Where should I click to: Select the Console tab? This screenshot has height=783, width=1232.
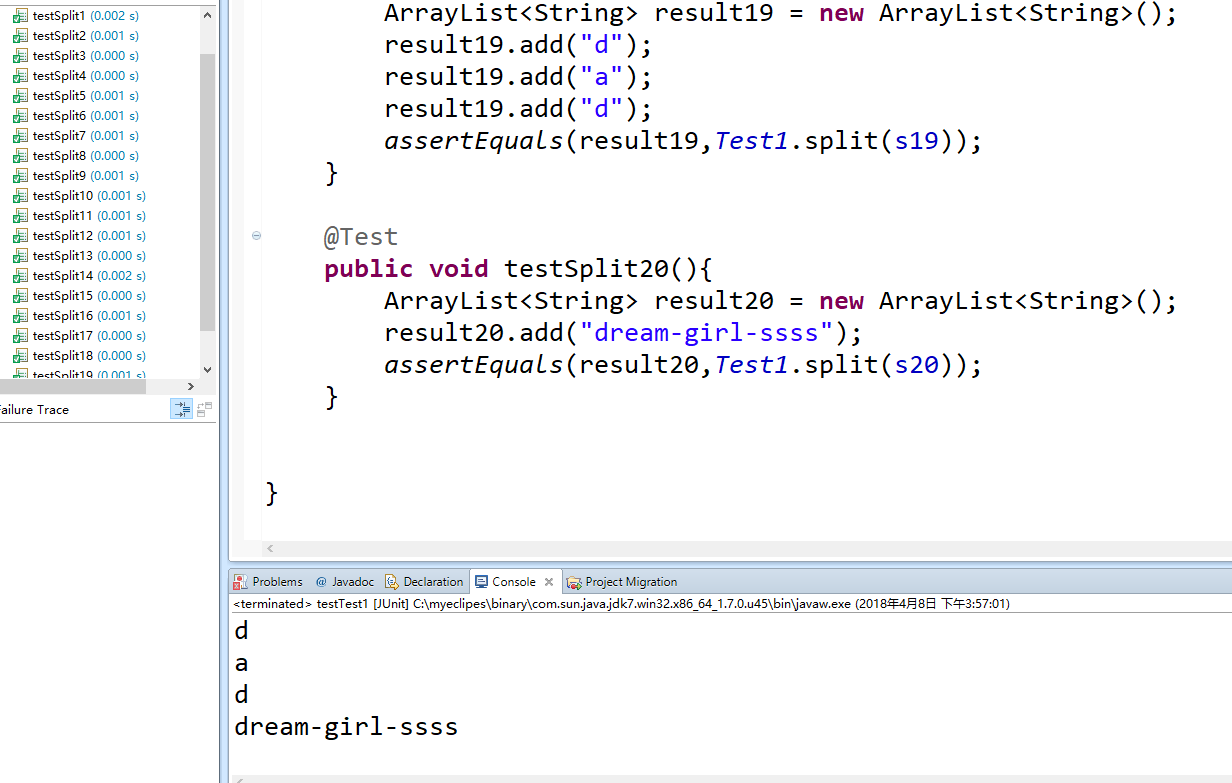point(514,582)
